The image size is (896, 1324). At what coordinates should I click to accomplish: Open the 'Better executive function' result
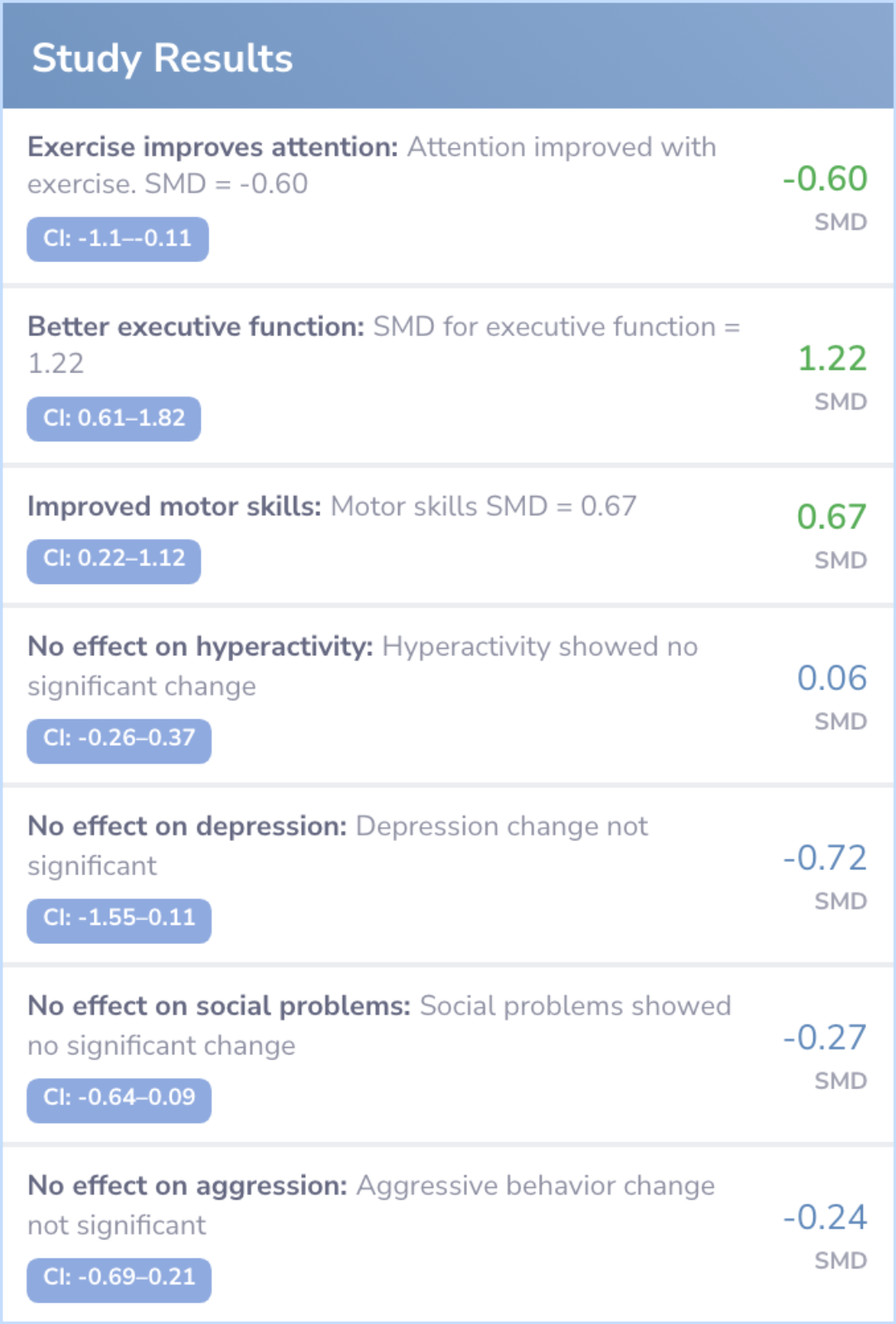coord(196,327)
